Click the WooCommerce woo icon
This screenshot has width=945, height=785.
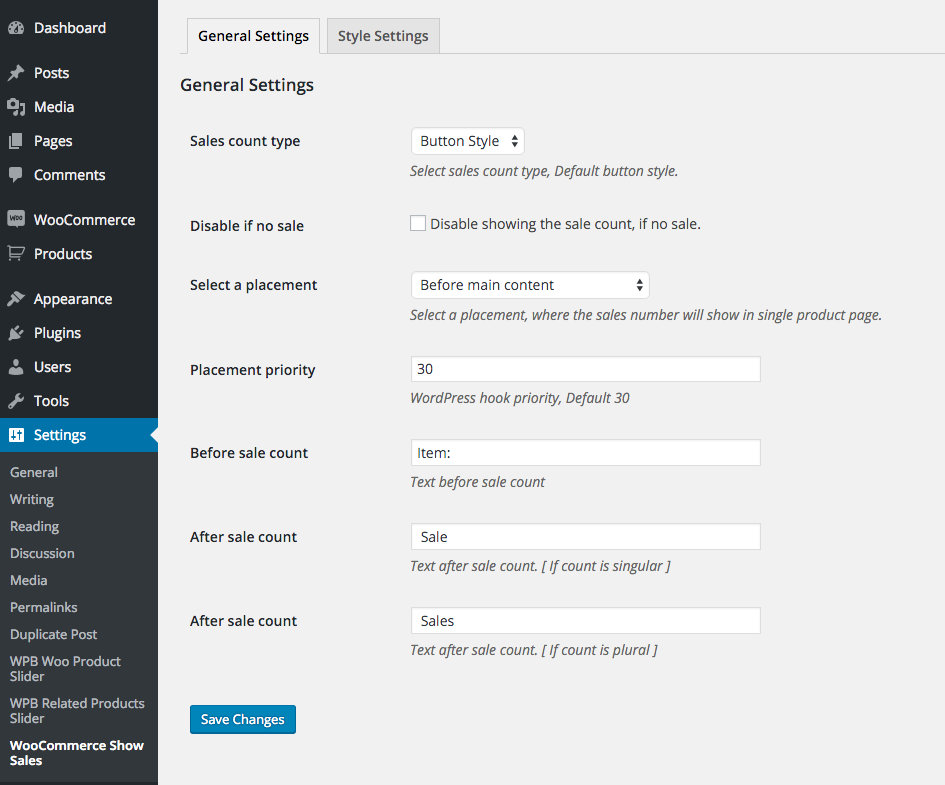pyautogui.click(x=16, y=219)
